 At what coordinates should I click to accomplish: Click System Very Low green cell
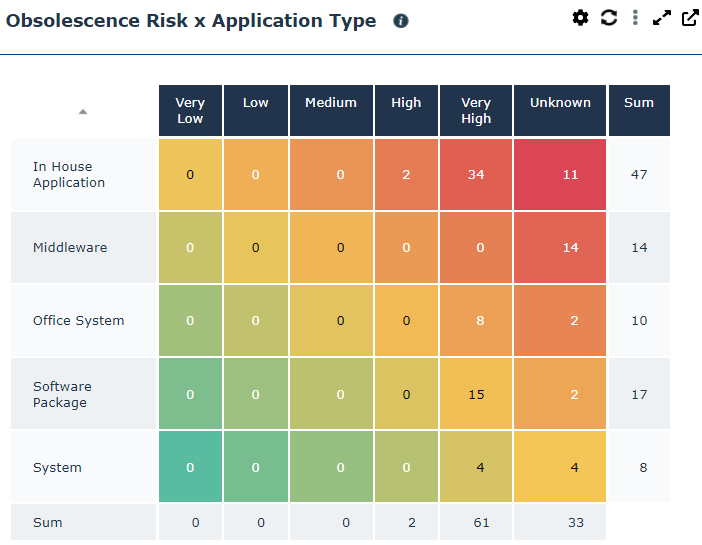pos(190,467)
